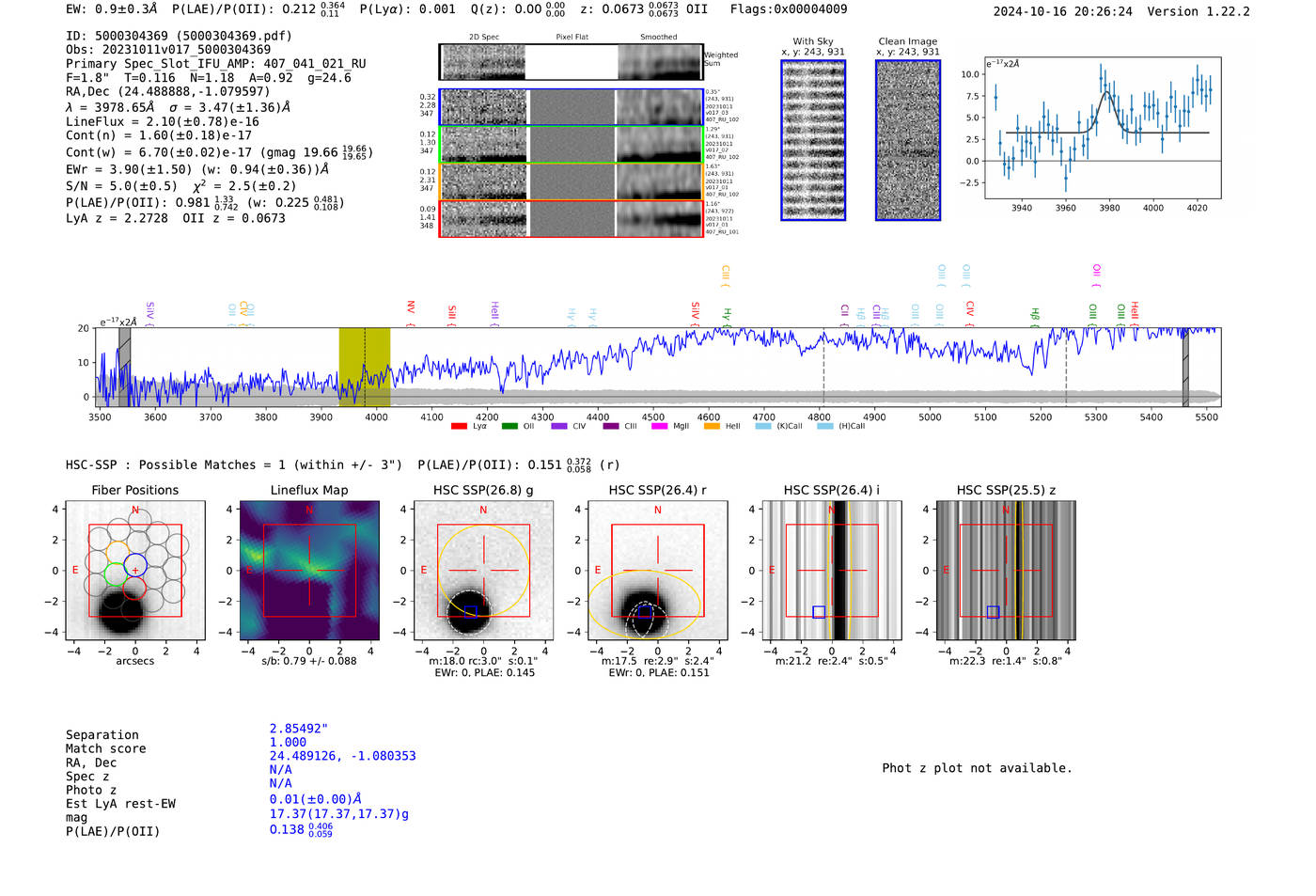Click the yellow highlighted region in the spectrum
The width and height of the screenshot is (1316, 896).
[x=365, y=367]
